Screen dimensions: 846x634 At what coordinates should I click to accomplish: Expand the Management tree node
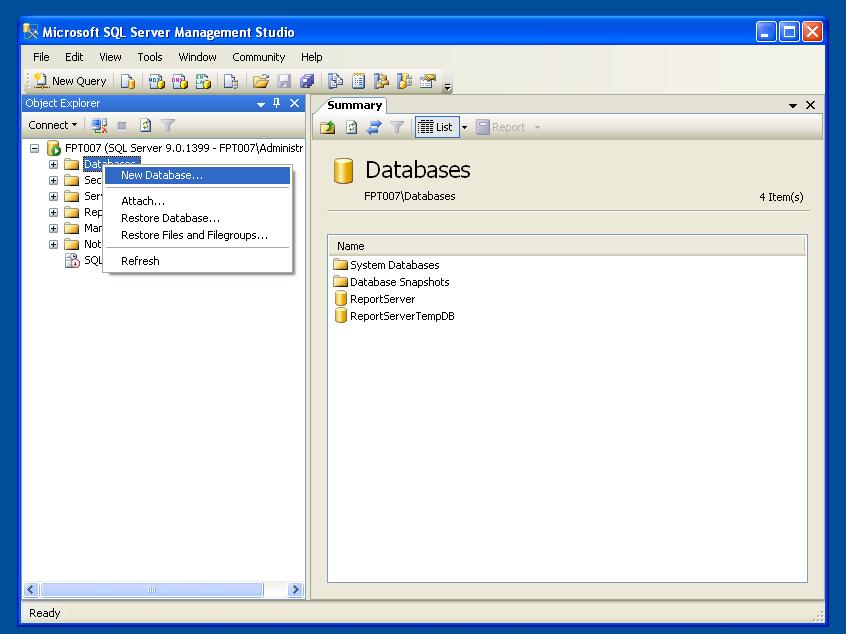[x=53, y=228]
